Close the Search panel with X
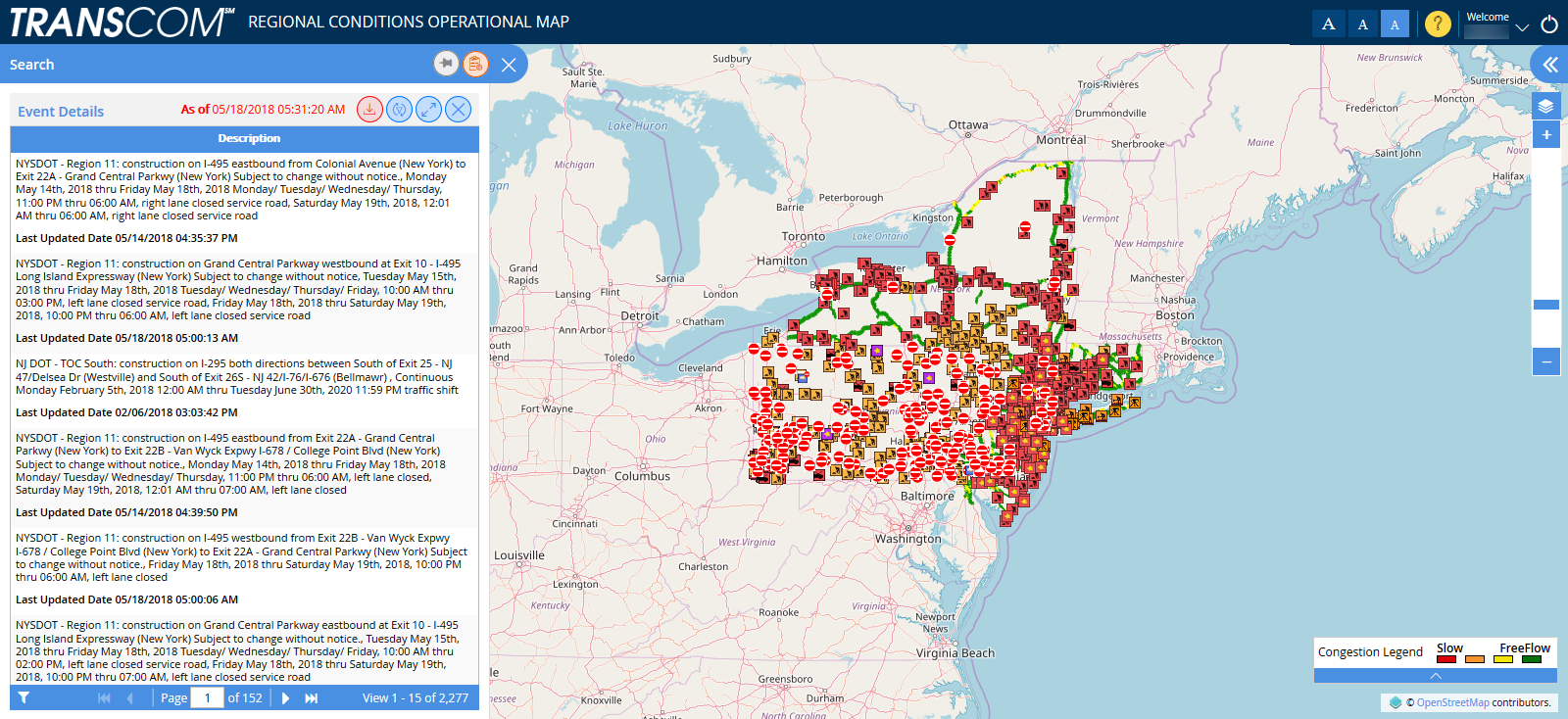This screenshot has width=1568, height=719. (509, 65)
